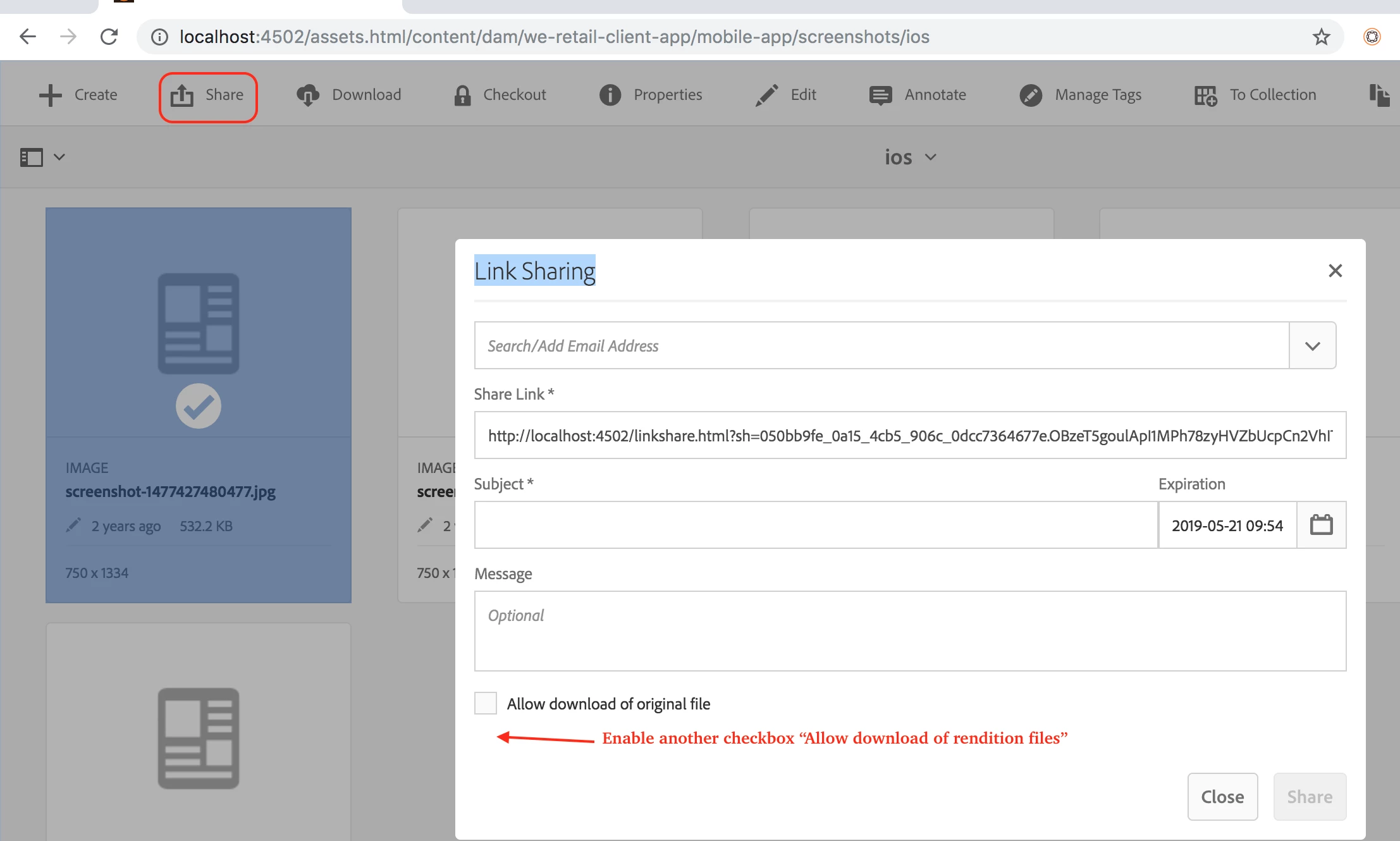The height and width of the screenshot is (841, 1400).
Task: Click the Subject input field
Action: (x=816, y=525)
